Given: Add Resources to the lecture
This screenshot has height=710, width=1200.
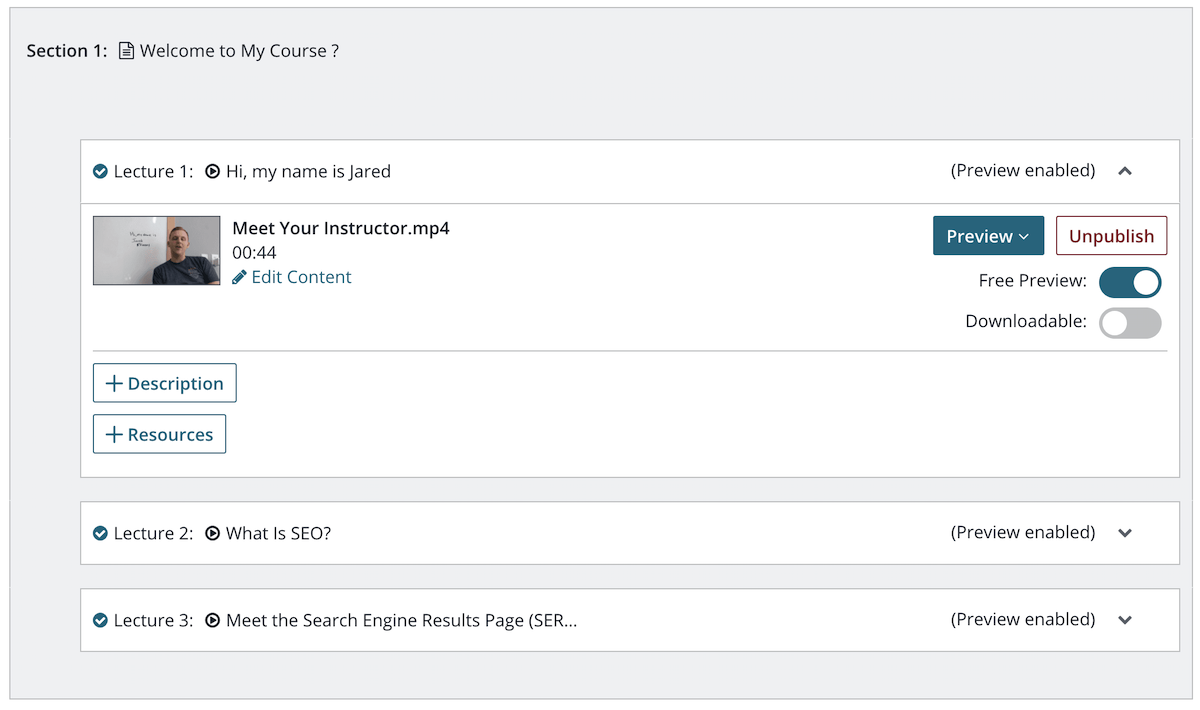Looking at the screenshot, I should [160, 435].
